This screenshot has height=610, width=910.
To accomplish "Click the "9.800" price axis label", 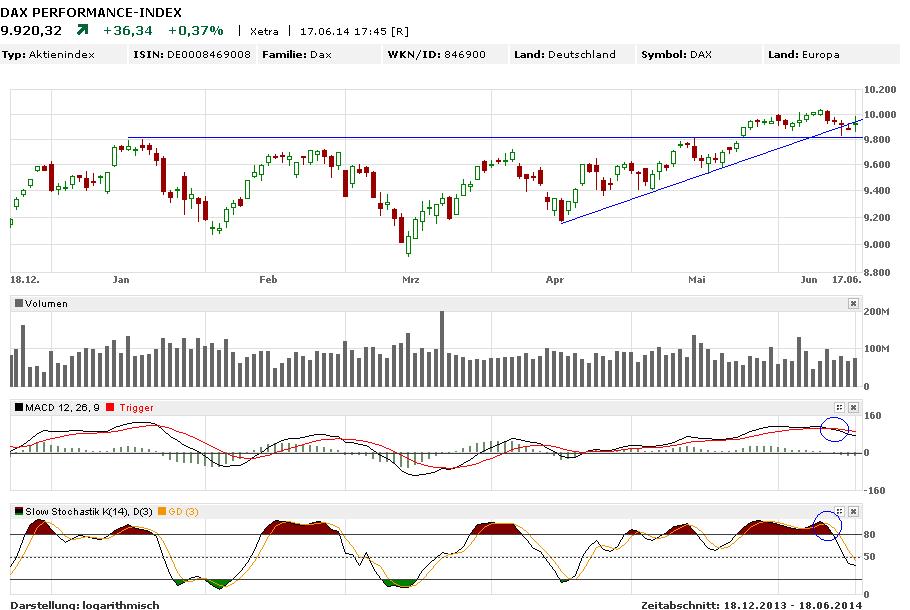I will coord(877,139).
